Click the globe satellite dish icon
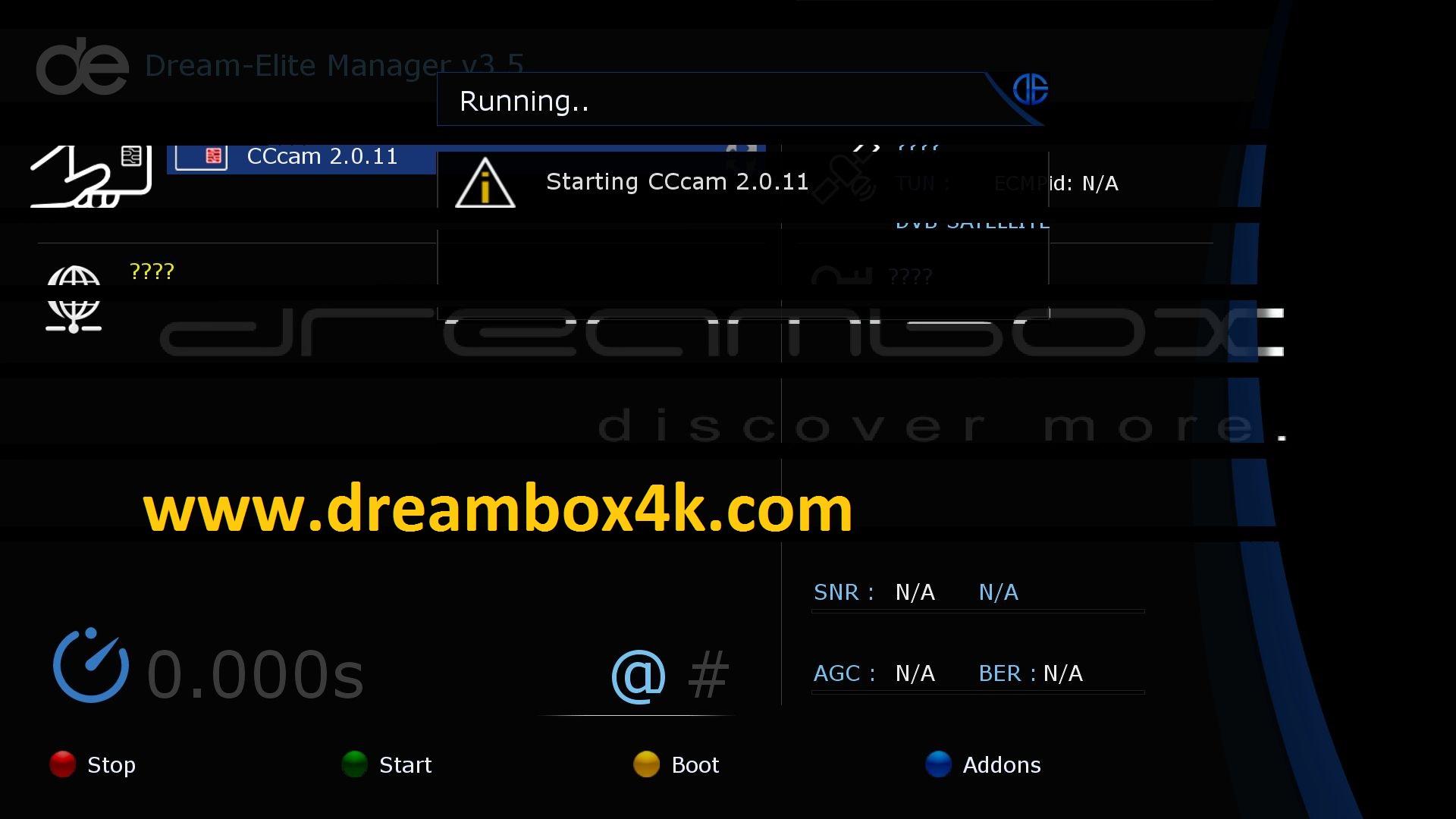Image resolution: width=1456 pixels, height=819 pixels. tap(74, 299)
